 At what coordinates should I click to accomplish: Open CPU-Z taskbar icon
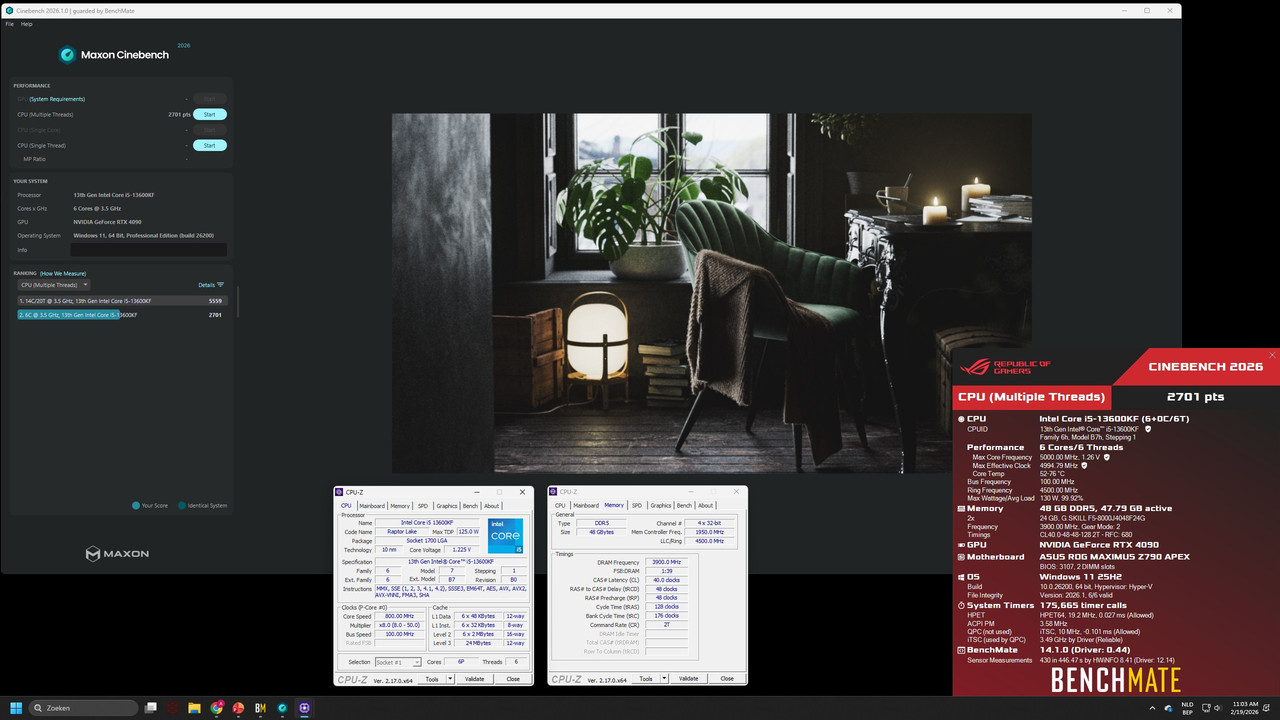[x=305, y=708]
